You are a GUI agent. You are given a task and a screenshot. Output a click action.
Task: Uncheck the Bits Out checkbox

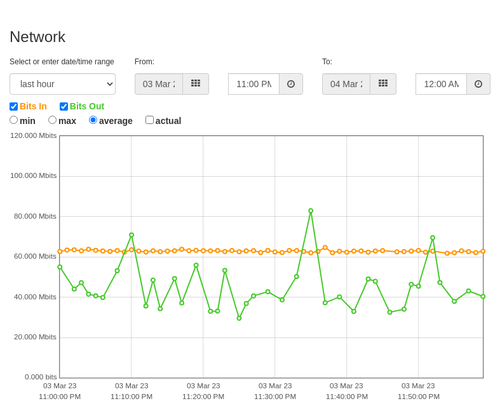[x=64, y=106]
